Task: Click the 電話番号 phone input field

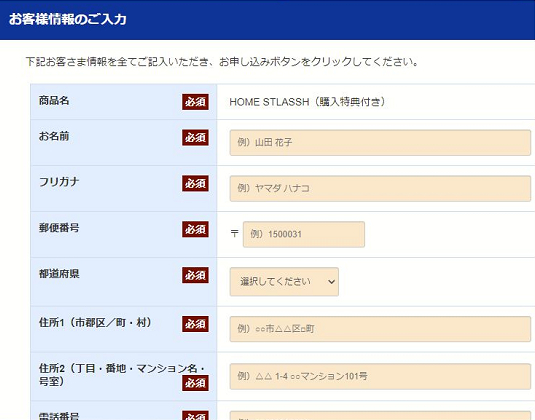Action: (380, 416)
